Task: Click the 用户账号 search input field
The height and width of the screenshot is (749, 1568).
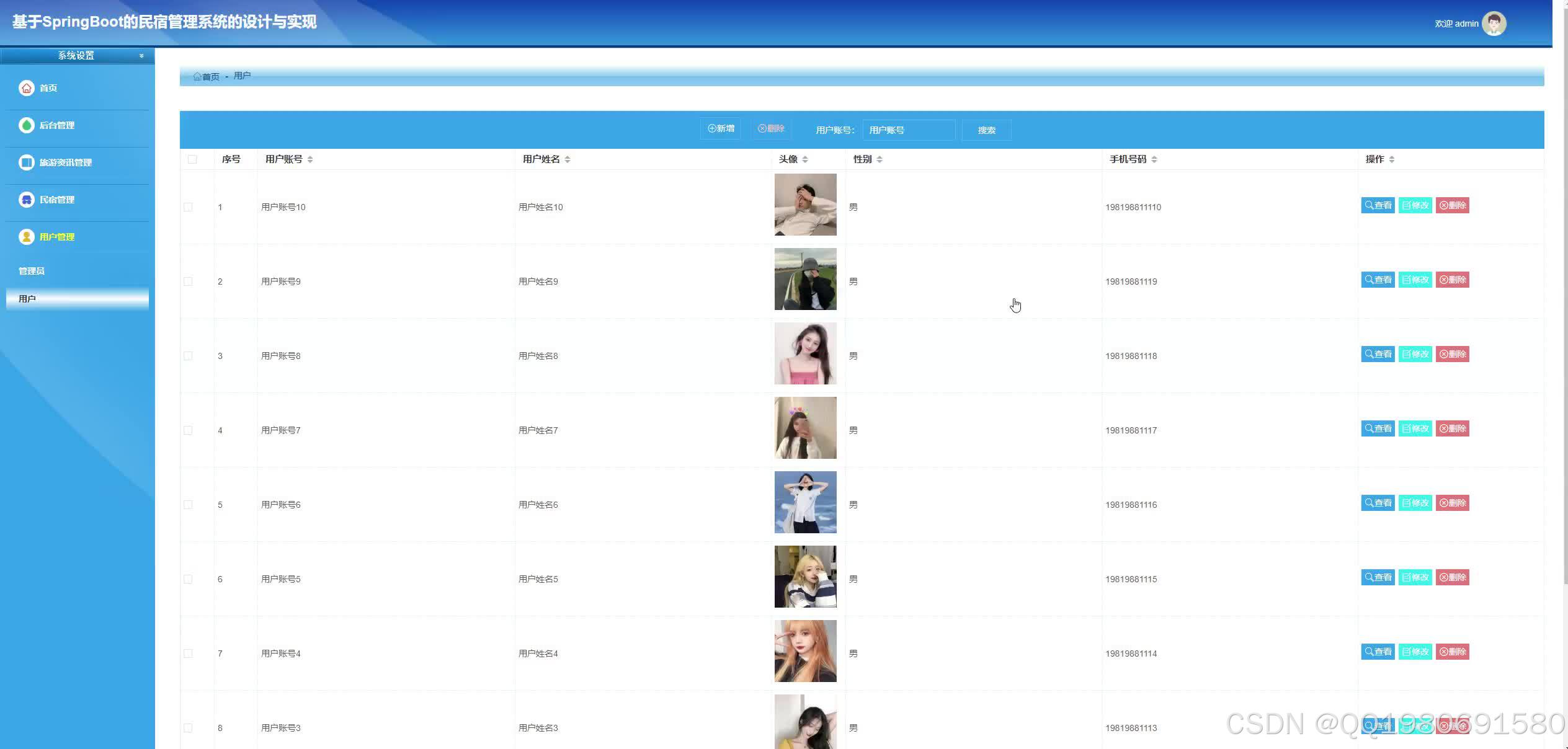Action: [x=908, y=130]
